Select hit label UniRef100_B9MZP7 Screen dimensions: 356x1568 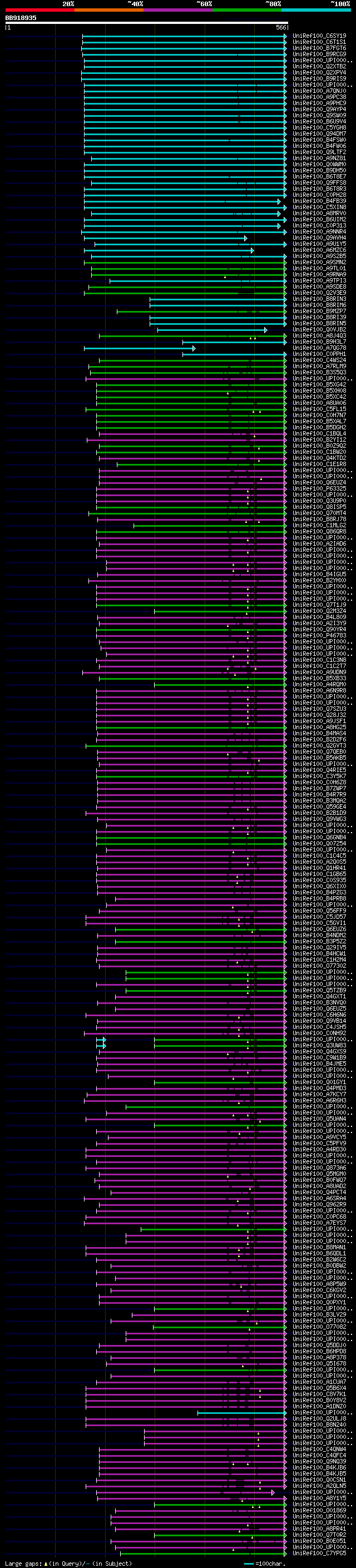coord(319,311)
